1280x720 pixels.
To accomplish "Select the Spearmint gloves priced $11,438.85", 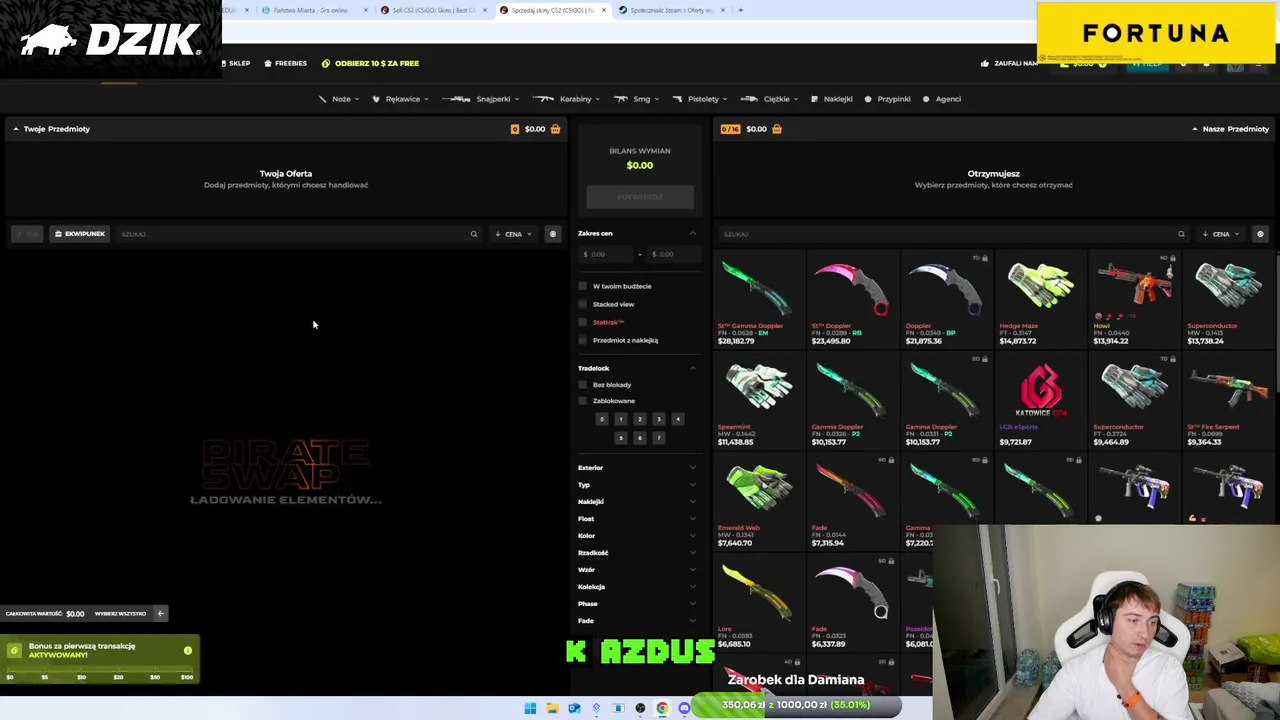I will pyautogui.click(x=758, y=400).
